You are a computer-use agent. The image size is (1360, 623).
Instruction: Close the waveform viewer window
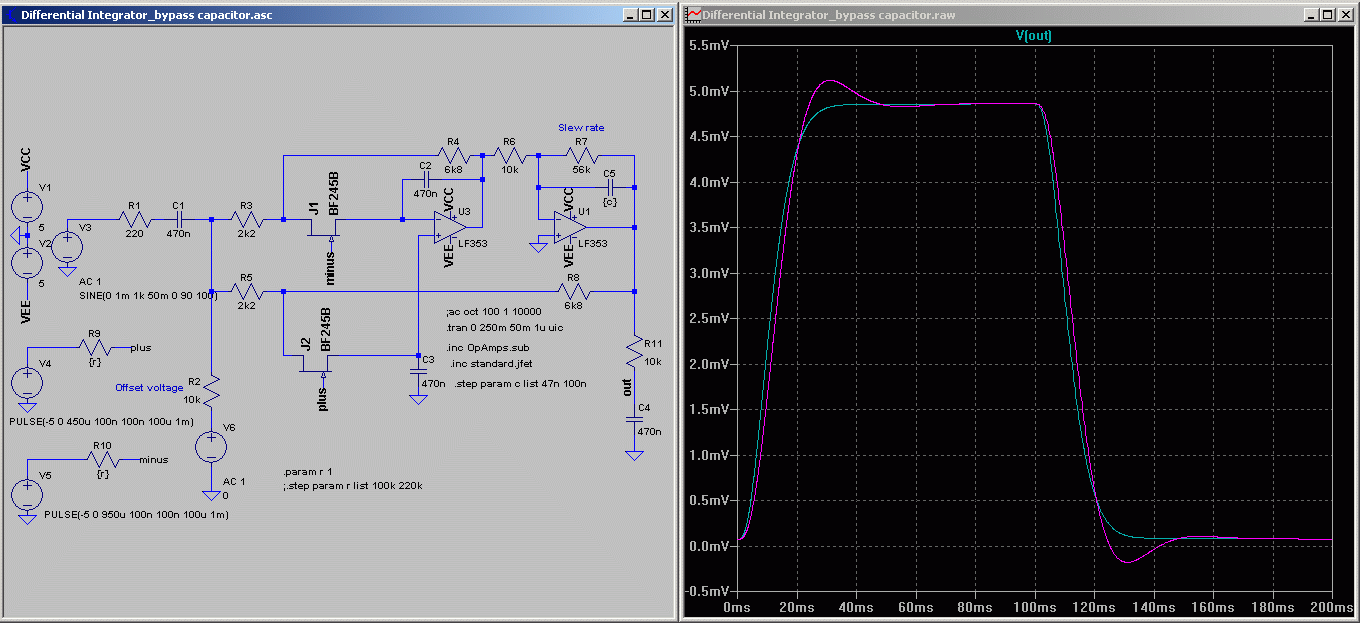pyautogui.click(x=1344, y=15)
